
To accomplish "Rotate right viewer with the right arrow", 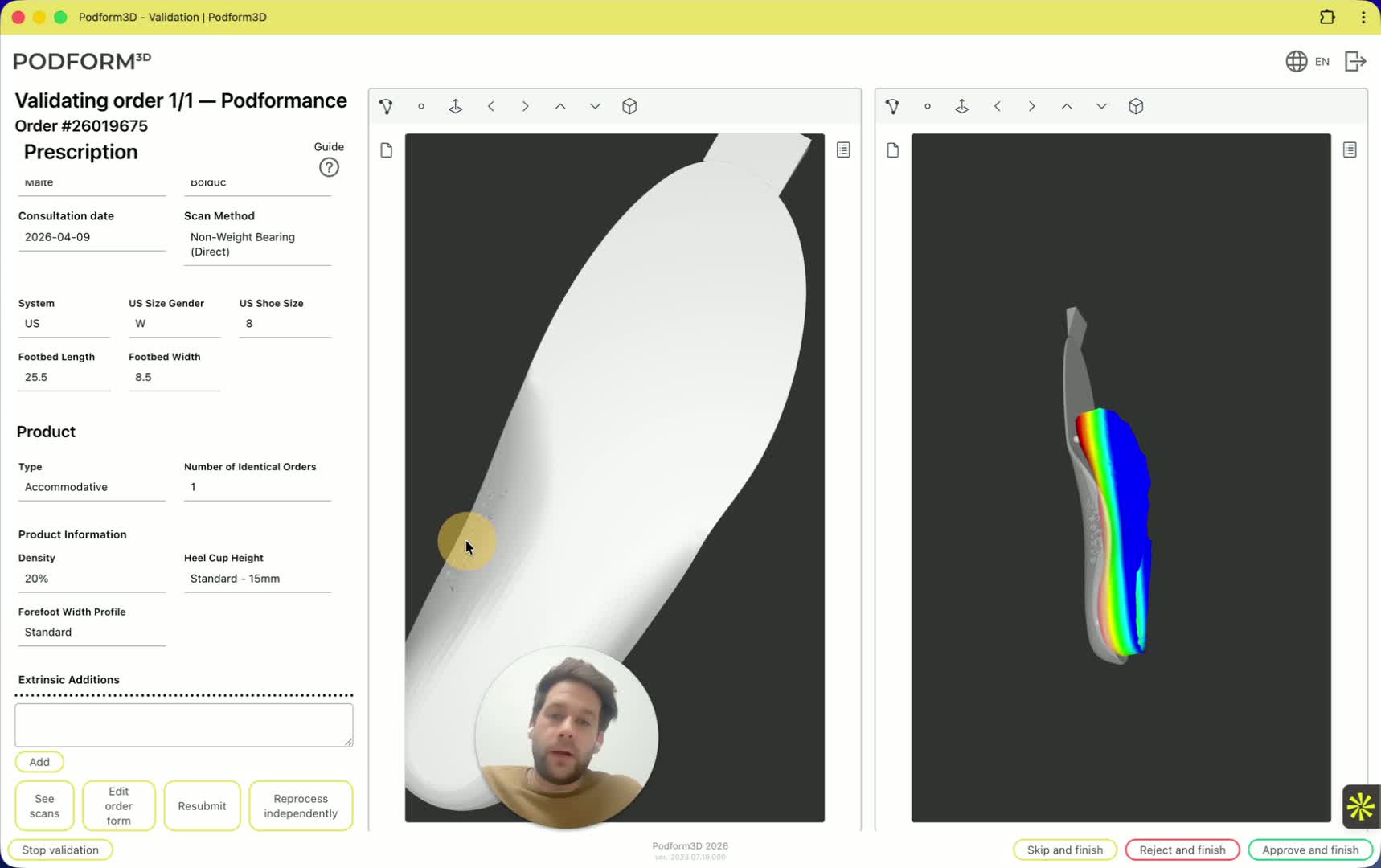I will click(x=1032, y=106).
